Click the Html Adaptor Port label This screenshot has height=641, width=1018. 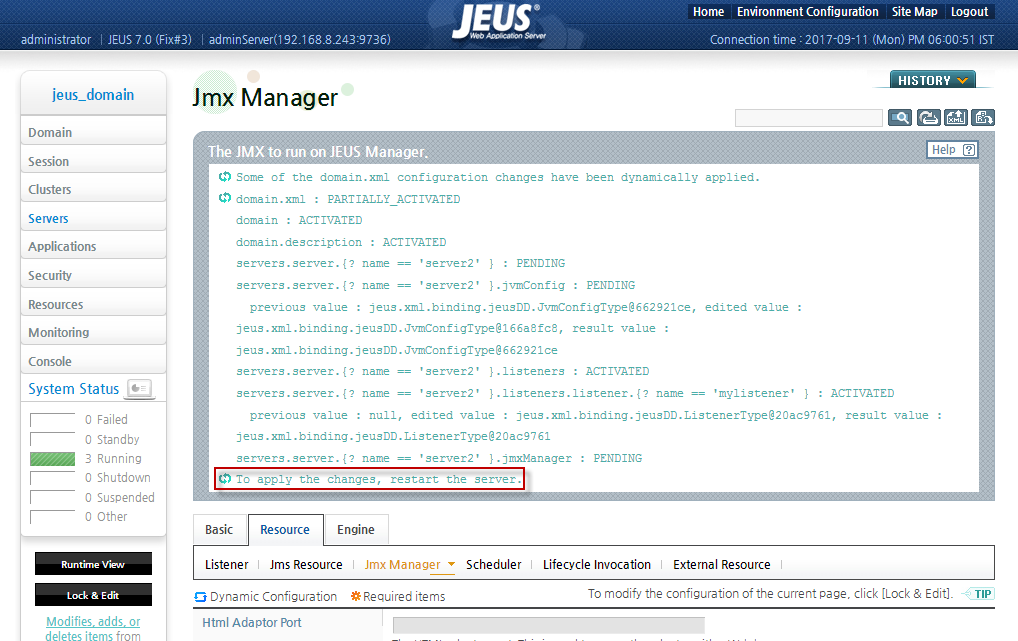pyautogui.click(x=252, y=622)
